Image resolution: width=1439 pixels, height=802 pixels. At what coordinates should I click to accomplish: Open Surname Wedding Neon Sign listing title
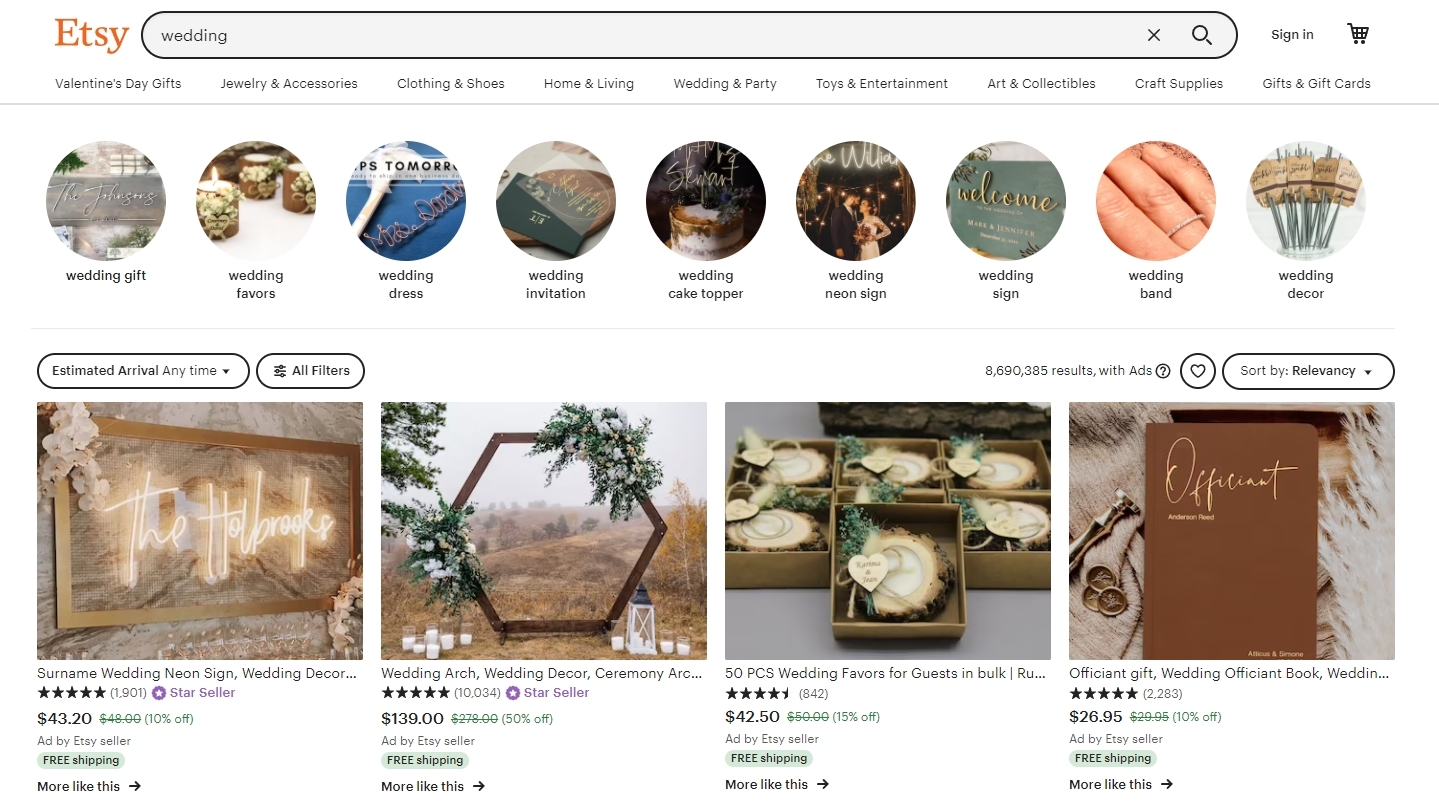197,674
